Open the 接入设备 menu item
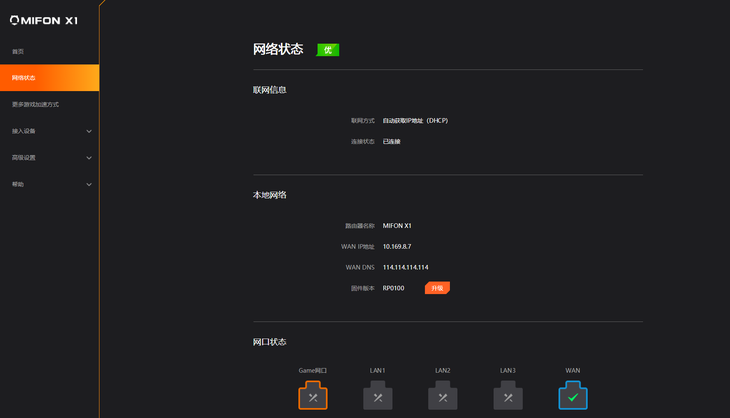Viewport: 730px width, 418px height. [x=24, y=131]
